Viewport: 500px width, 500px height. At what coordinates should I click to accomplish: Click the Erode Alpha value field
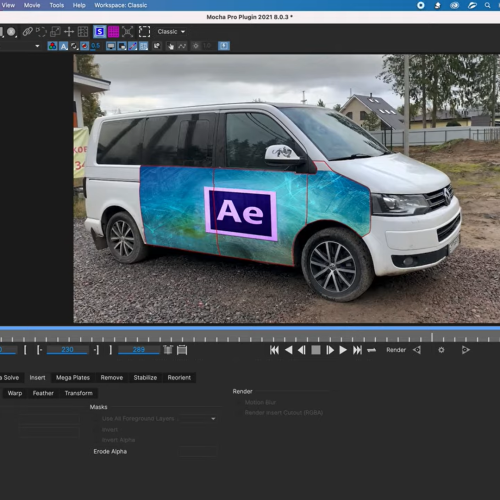[198, 452]
